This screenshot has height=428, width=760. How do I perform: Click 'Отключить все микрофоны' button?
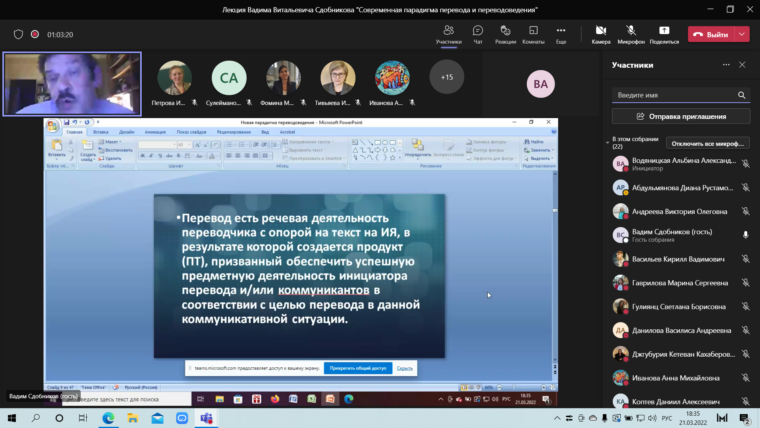[707, 143]
